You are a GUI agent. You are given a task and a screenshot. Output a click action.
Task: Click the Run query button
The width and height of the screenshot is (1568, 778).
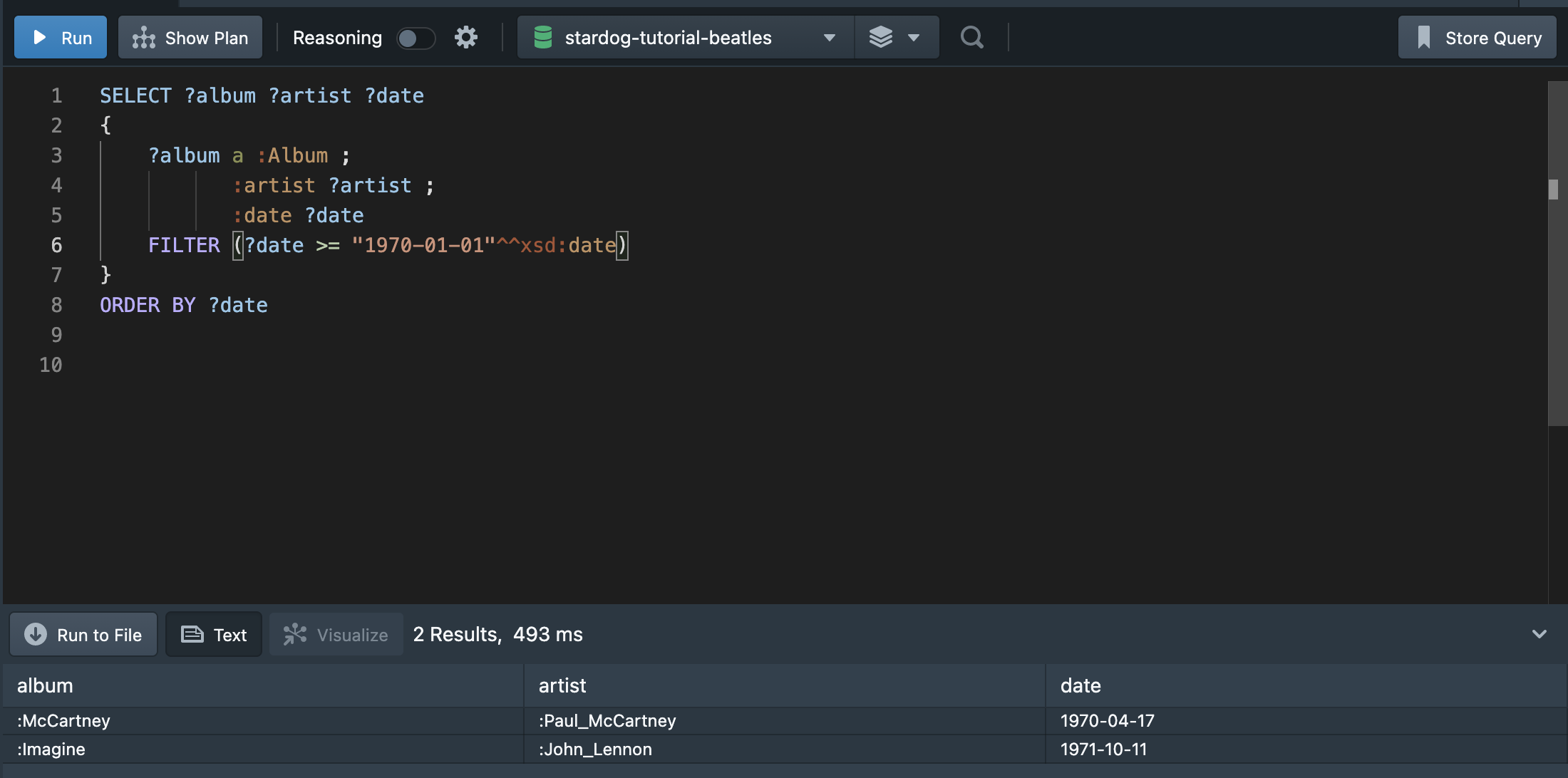tap(62, 37)
